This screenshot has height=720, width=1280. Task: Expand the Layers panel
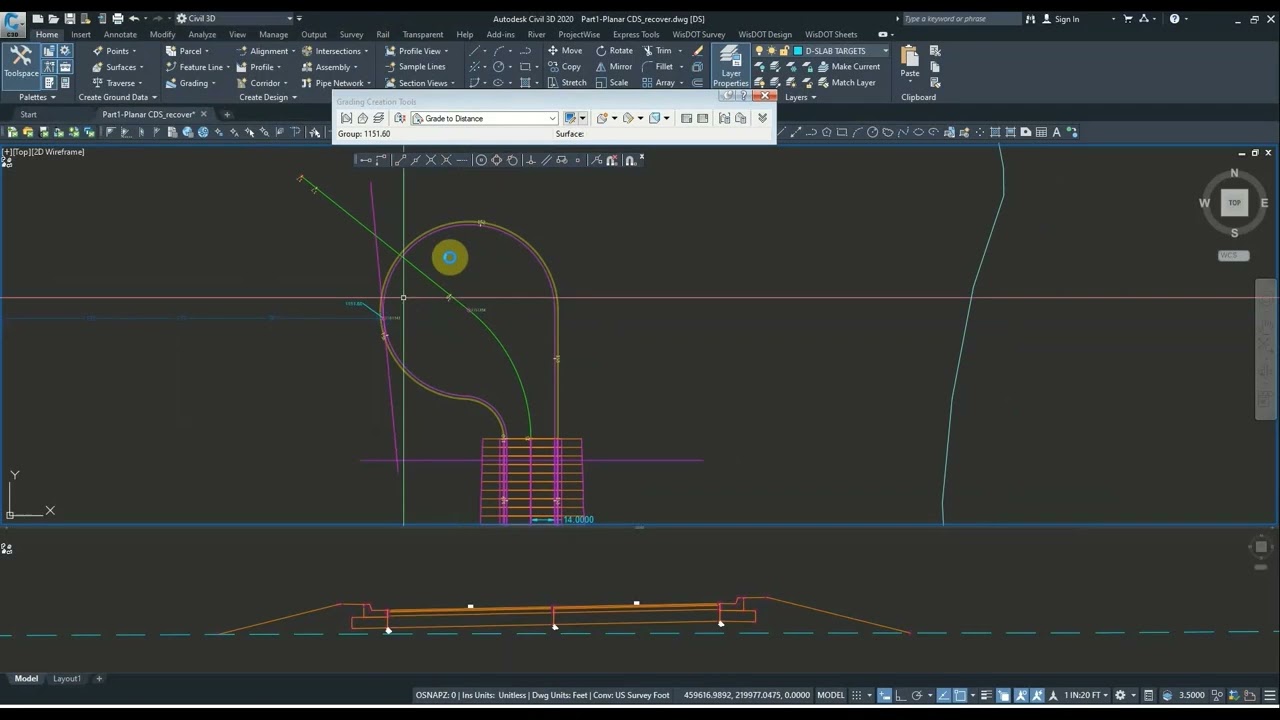pyautogui.click(x=800, y=97)
